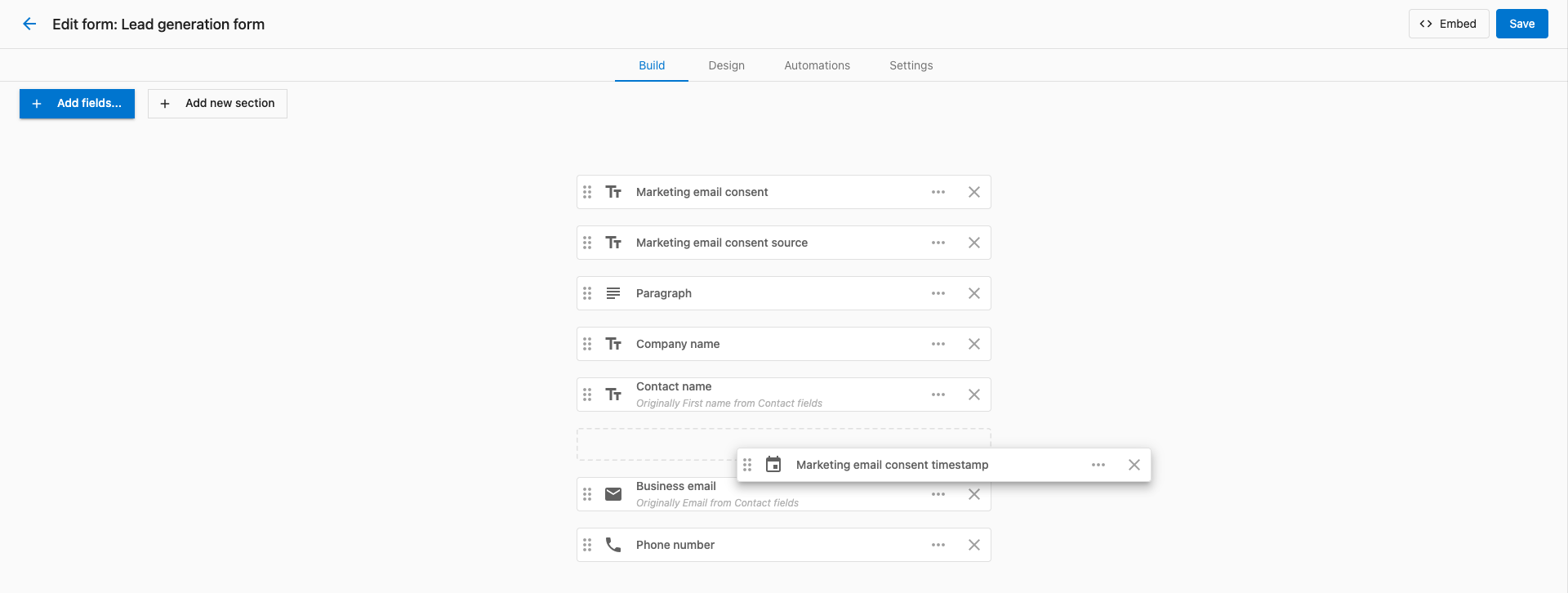The width and height of the screenshot is (1568, 593).
Task: Remove Marketing email consent source field
Action: click(974, 243)
